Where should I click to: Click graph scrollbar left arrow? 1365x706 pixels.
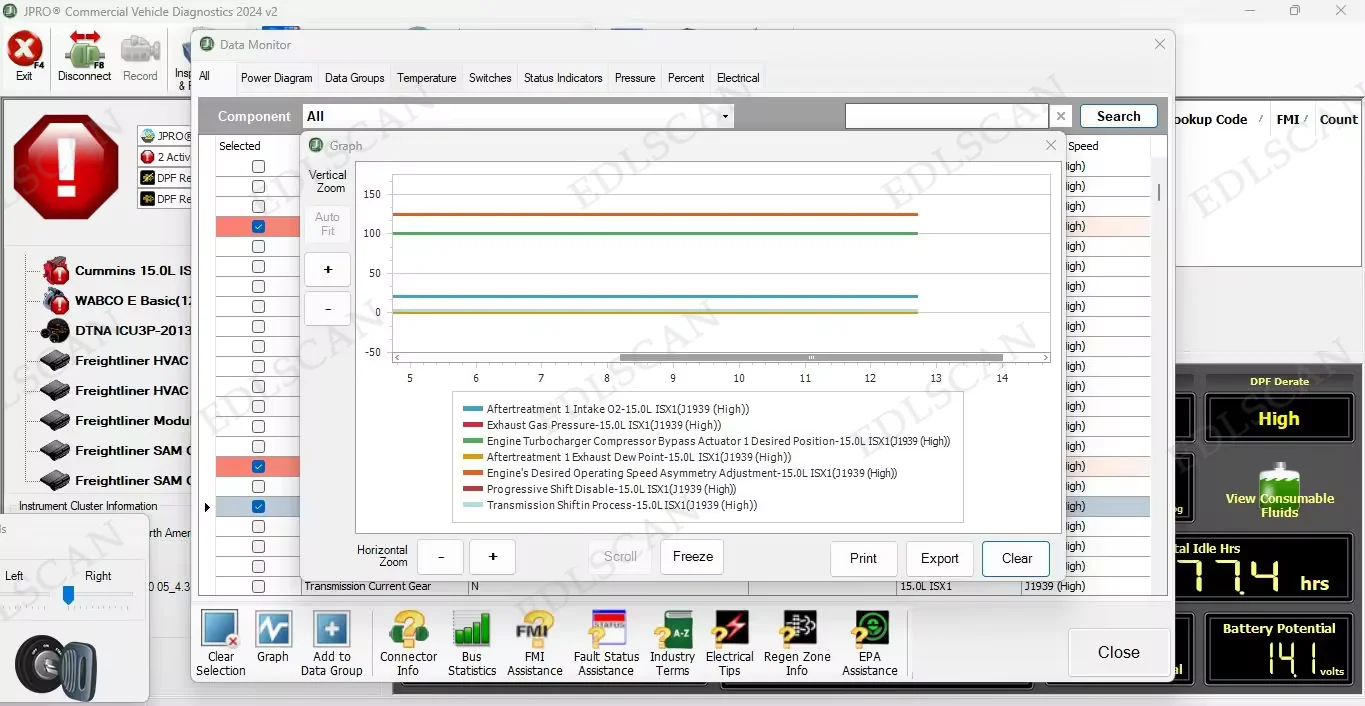click(x=397, y=357)
